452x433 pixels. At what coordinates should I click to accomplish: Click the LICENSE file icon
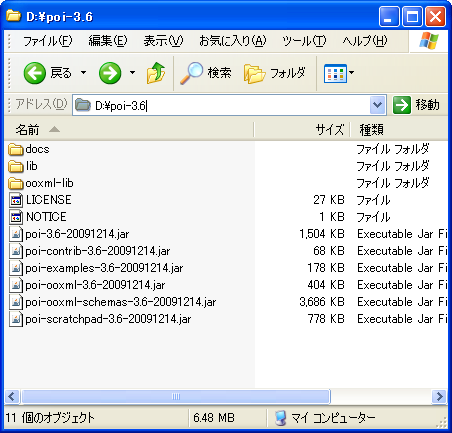click(x=16, y=200)
